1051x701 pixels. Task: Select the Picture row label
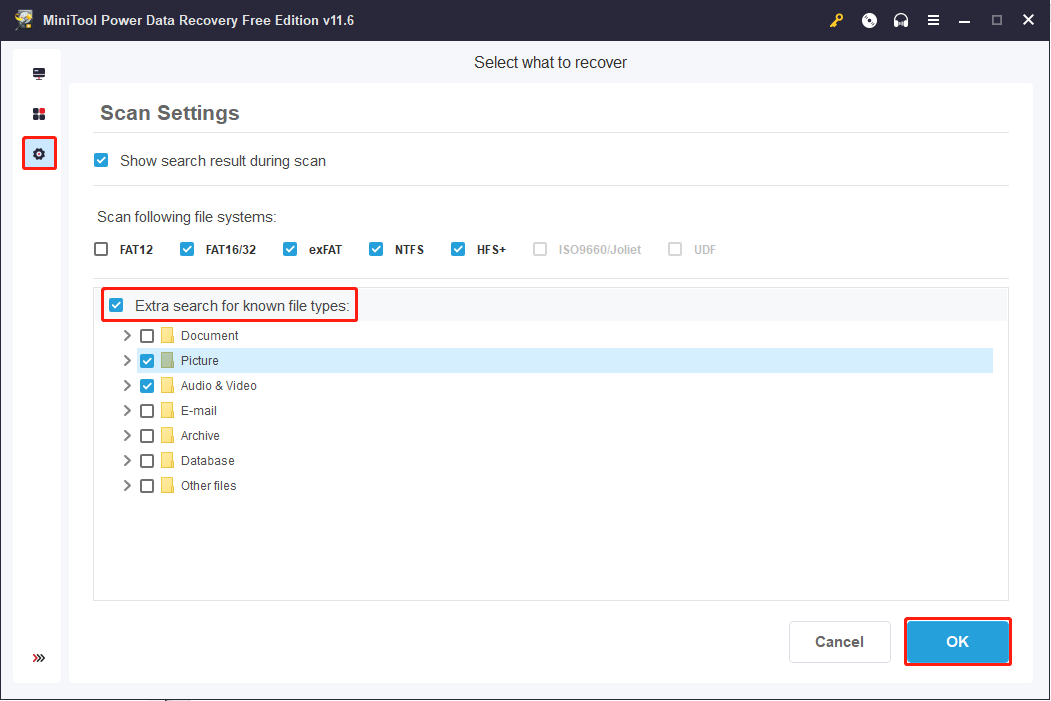(200, 361)
